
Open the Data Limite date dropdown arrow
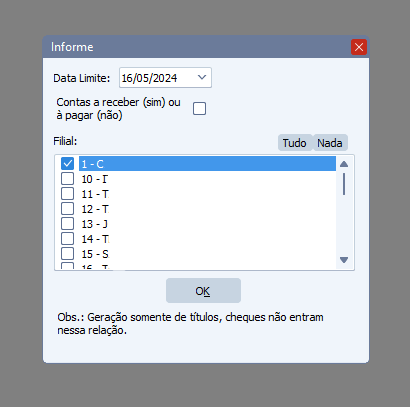202,78
